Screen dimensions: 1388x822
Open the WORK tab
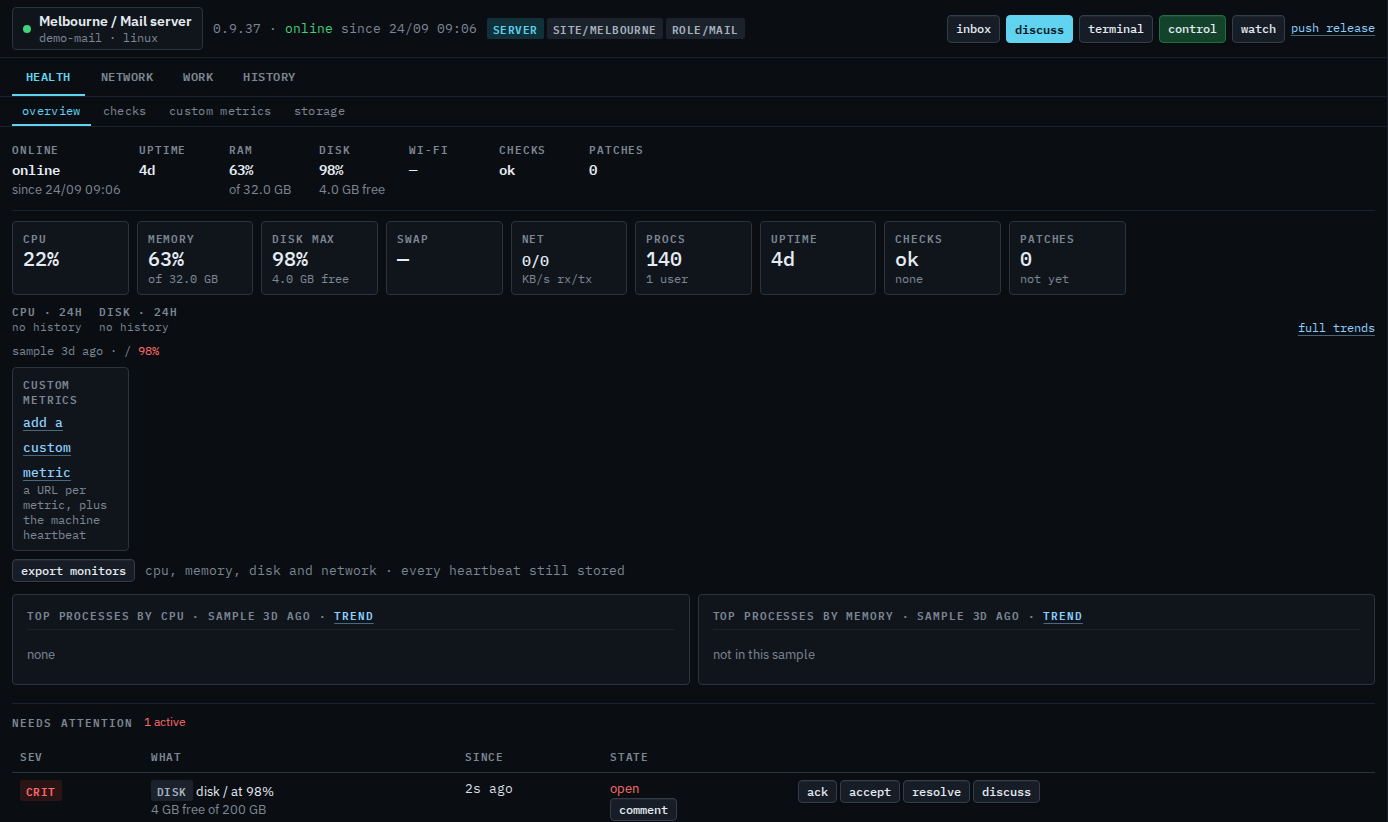(x=198, y=77)
